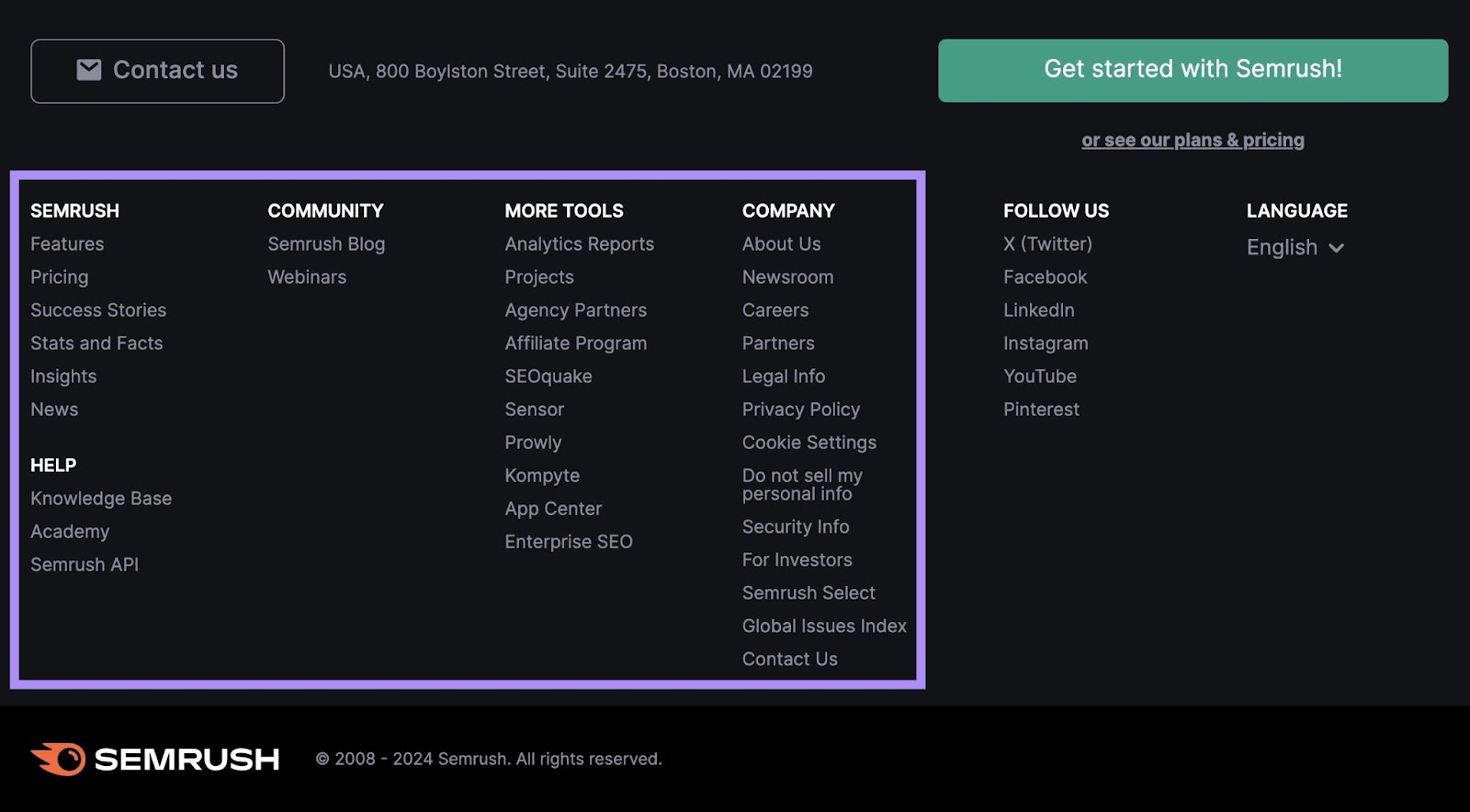Visit the Semrush Blog

pos(326,243)
